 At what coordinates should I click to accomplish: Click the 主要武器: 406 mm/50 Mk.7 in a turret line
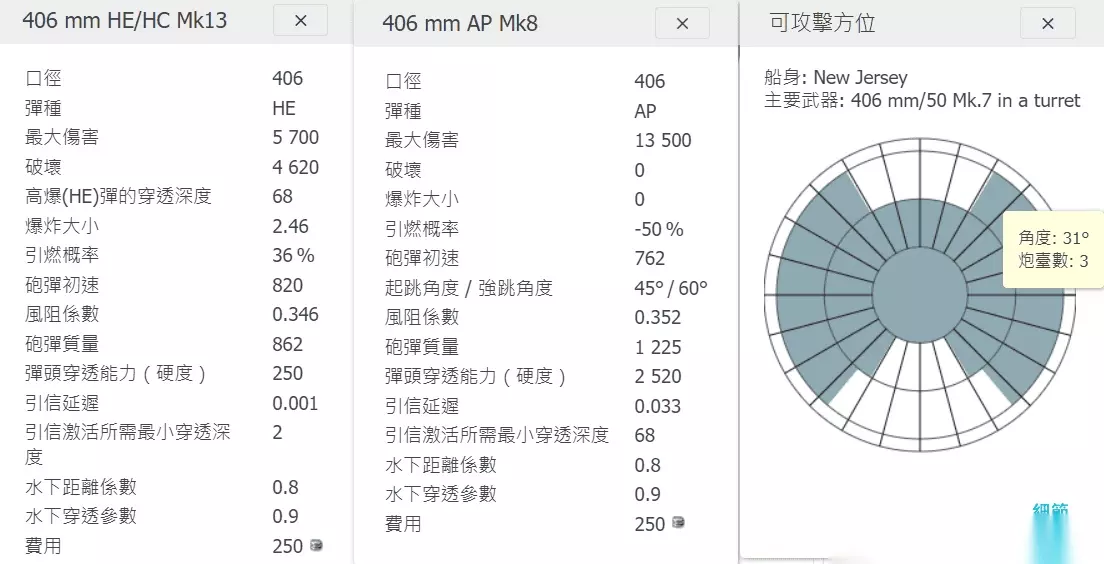(x=922, y=101)
